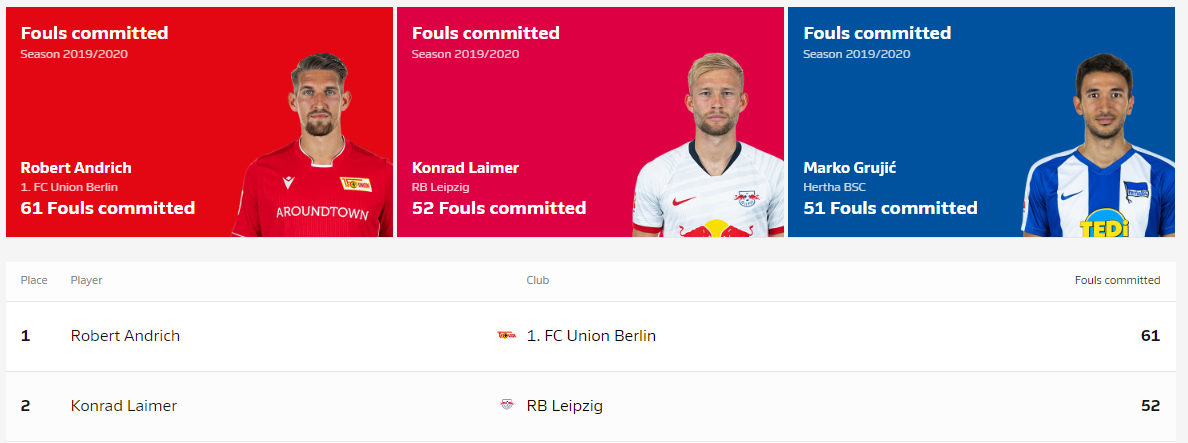The image size is (1188, 443).
Task: Open 1. FC Union Berlin club link in table
Action: pos(591,336)
